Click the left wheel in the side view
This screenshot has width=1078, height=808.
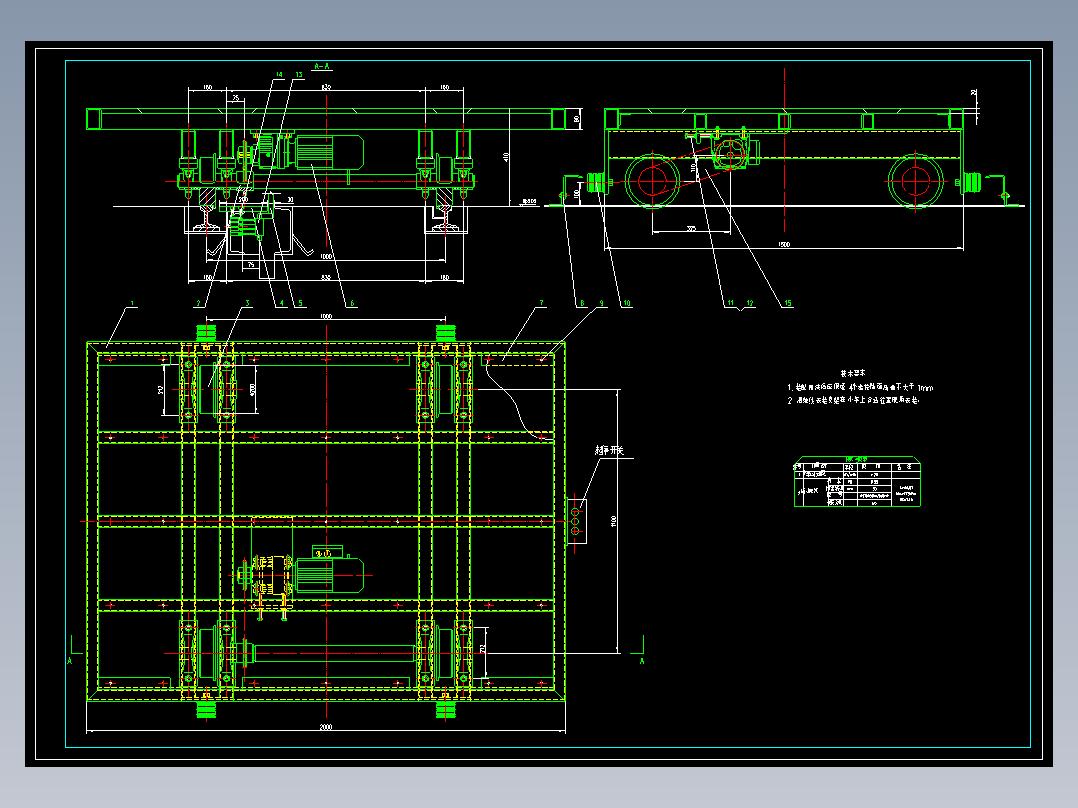click(652, 181)
